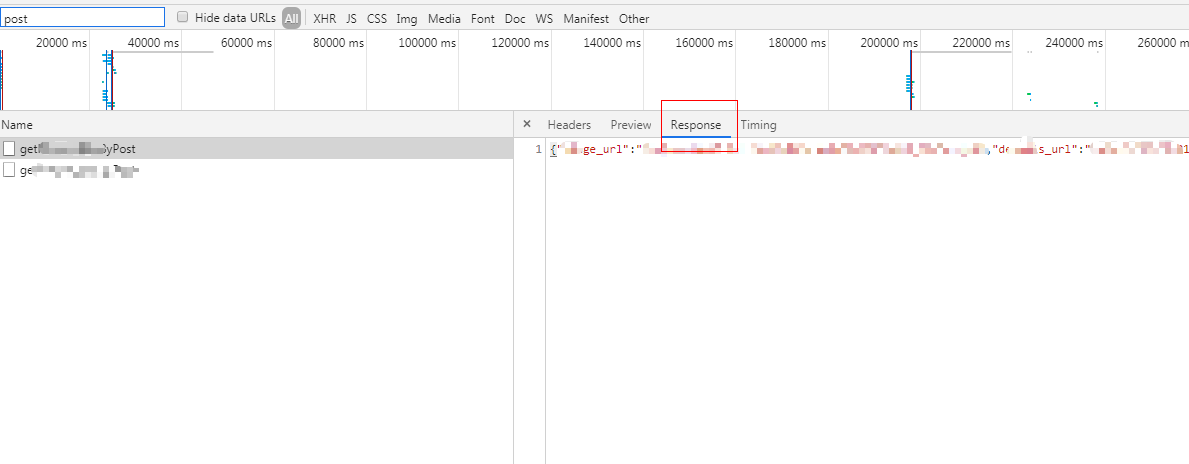Filter requests by Doc type
This screenshot has width=1189, height=464.
(515, 18)
